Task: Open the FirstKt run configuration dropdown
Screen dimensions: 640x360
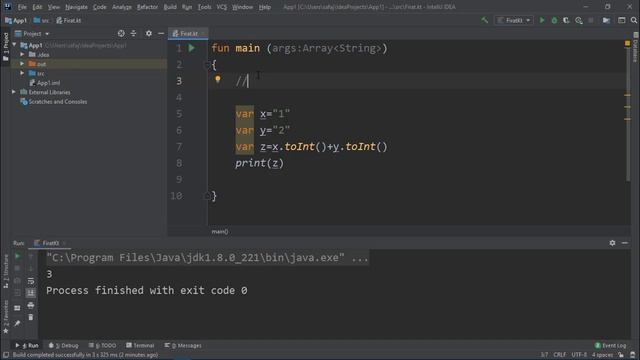Action: (x=514, y=20)
